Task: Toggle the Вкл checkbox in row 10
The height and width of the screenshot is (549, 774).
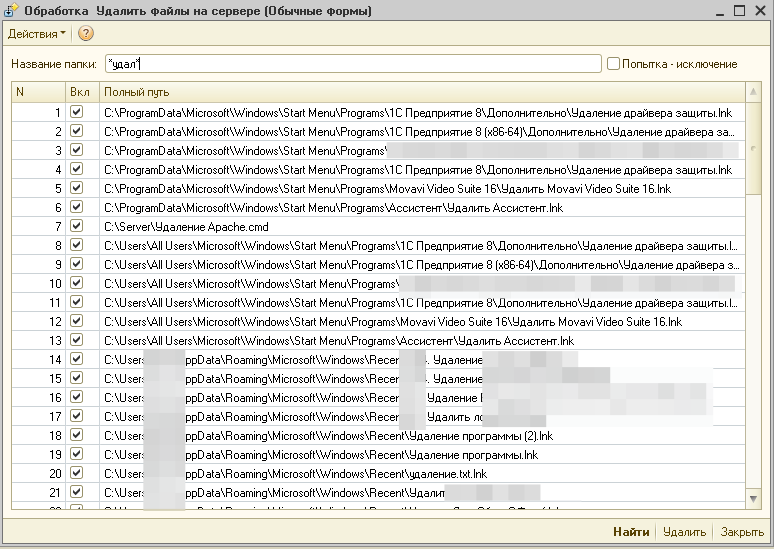Action: click(x=77, y=283)
